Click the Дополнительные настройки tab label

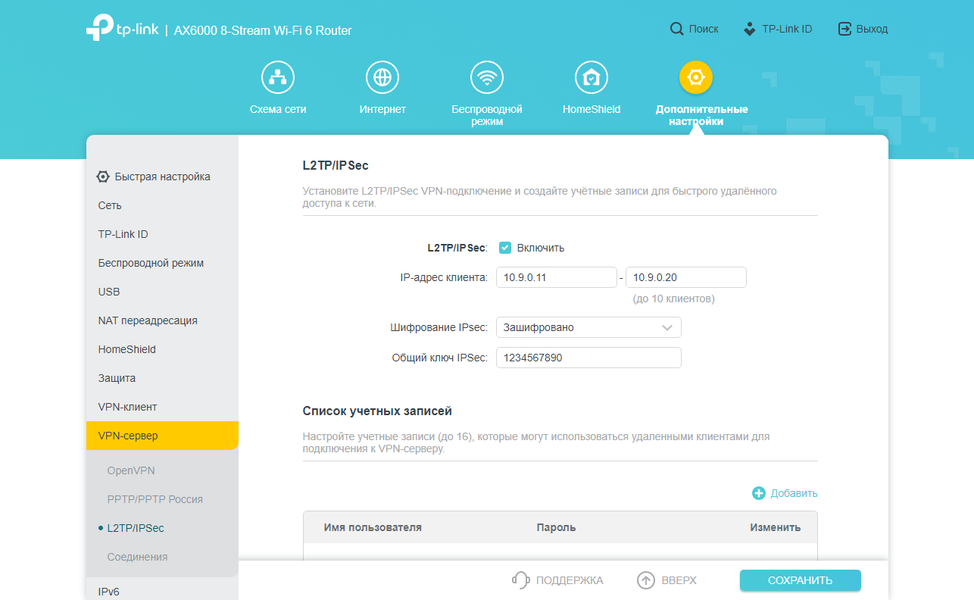pos(701,115)
